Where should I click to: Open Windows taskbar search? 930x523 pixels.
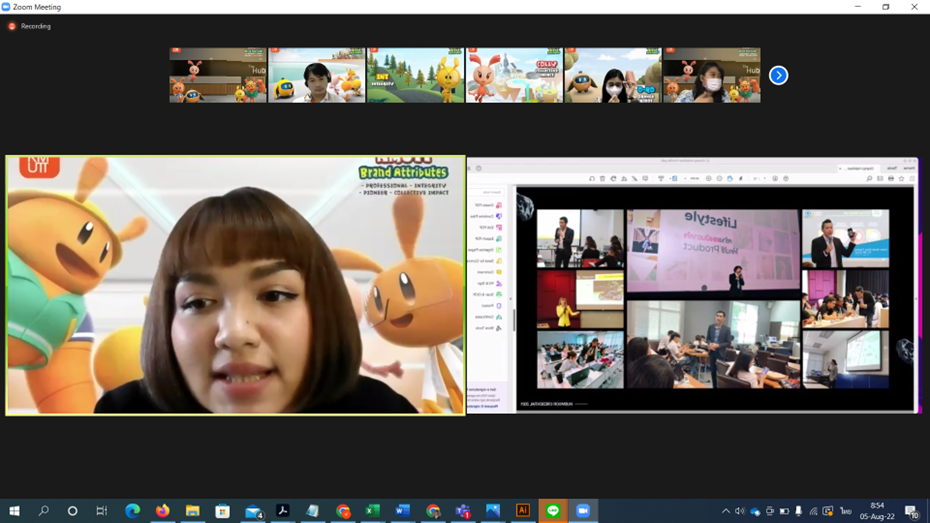[x=43, y=511]
